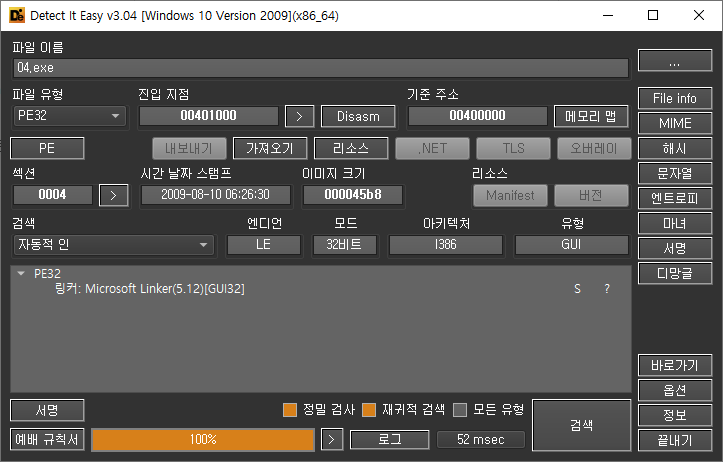Click the base address value 00400000
The width and height of the screenshot is (723, 462).
coord(477,116)
